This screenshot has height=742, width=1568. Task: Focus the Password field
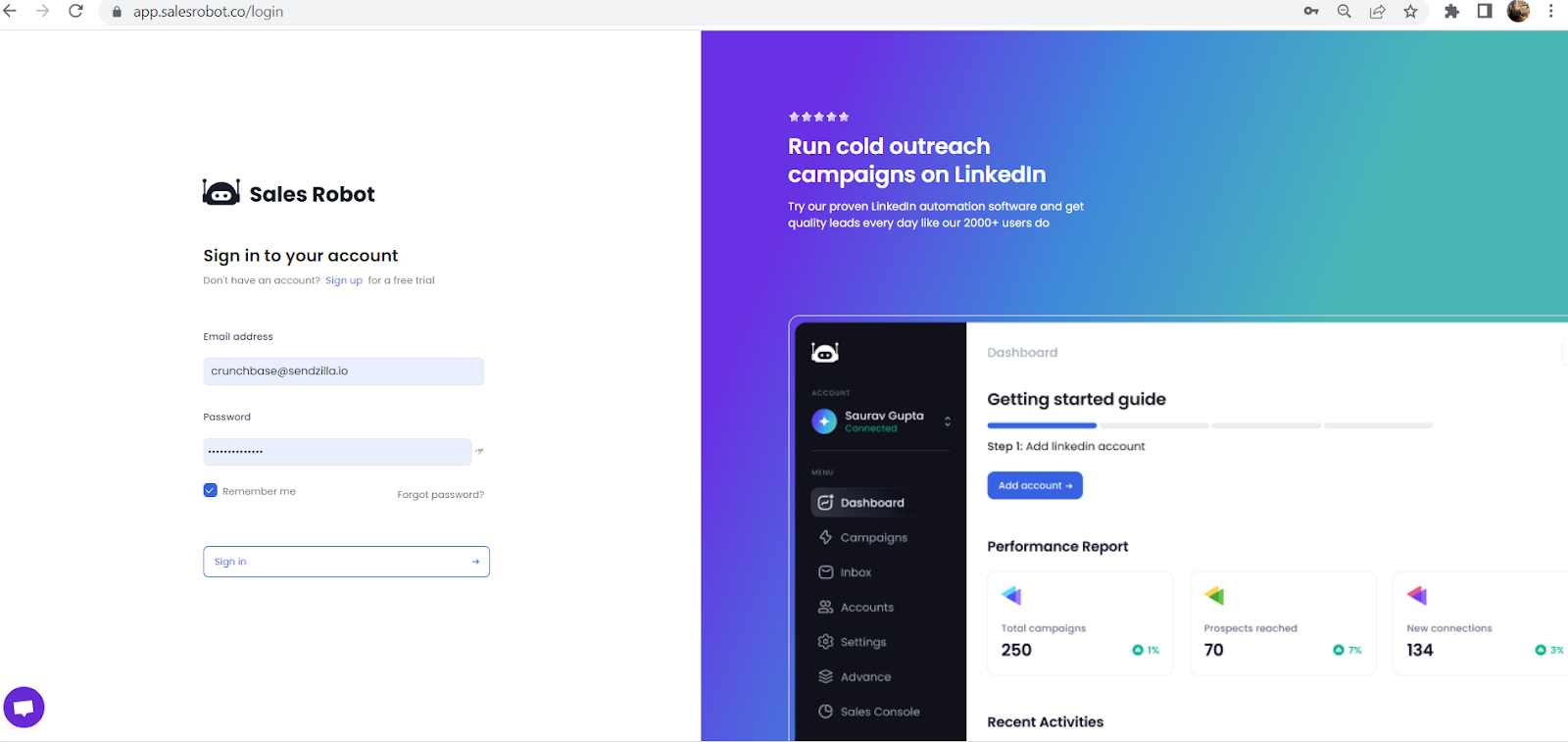(x=337, y=452)
